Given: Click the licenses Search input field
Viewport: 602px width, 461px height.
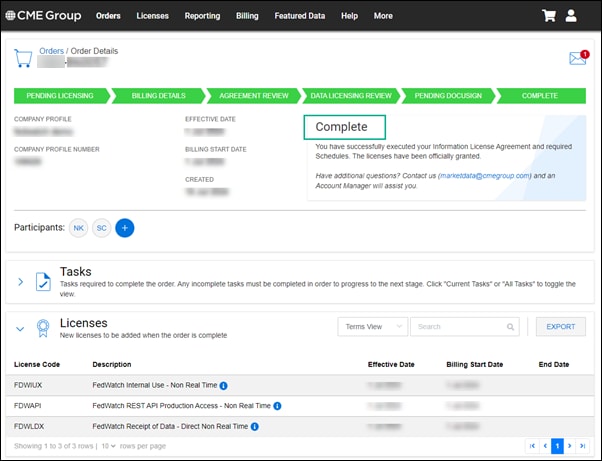Looking at the screenshot, I should click(x=463, y=327).
